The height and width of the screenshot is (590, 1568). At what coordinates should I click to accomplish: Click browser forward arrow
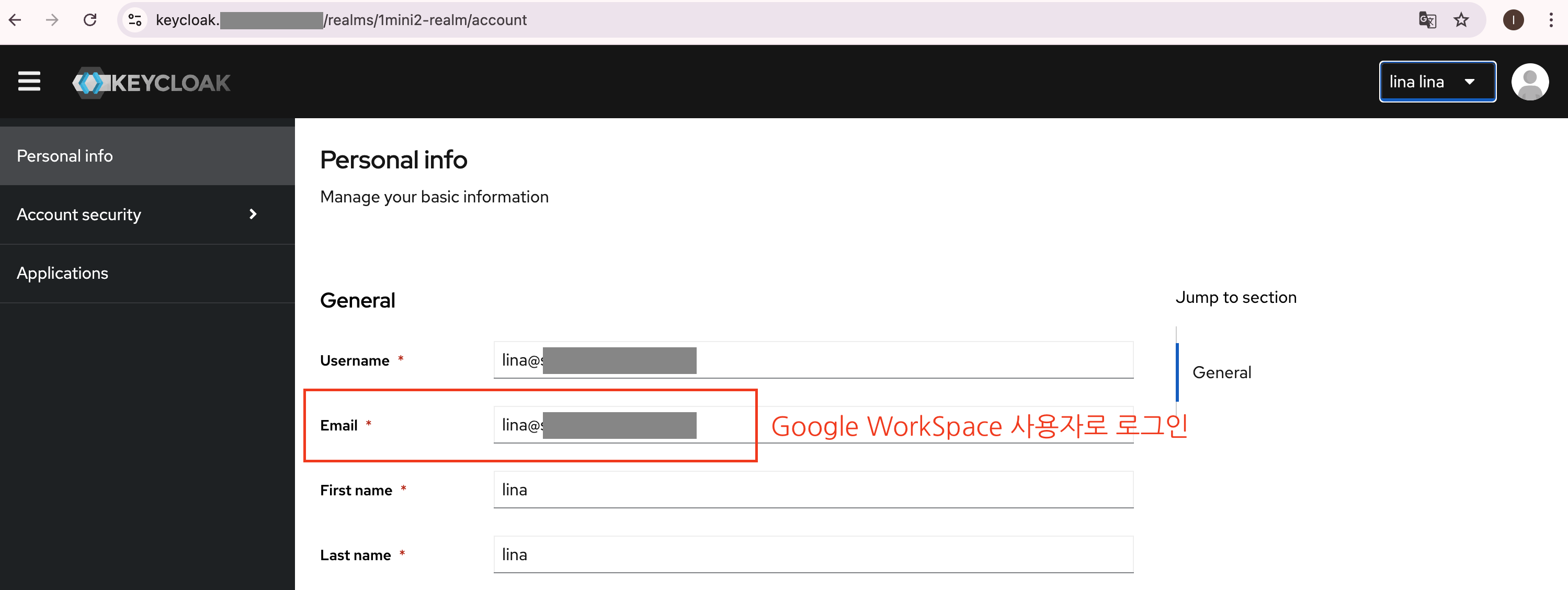pos(52,20)
